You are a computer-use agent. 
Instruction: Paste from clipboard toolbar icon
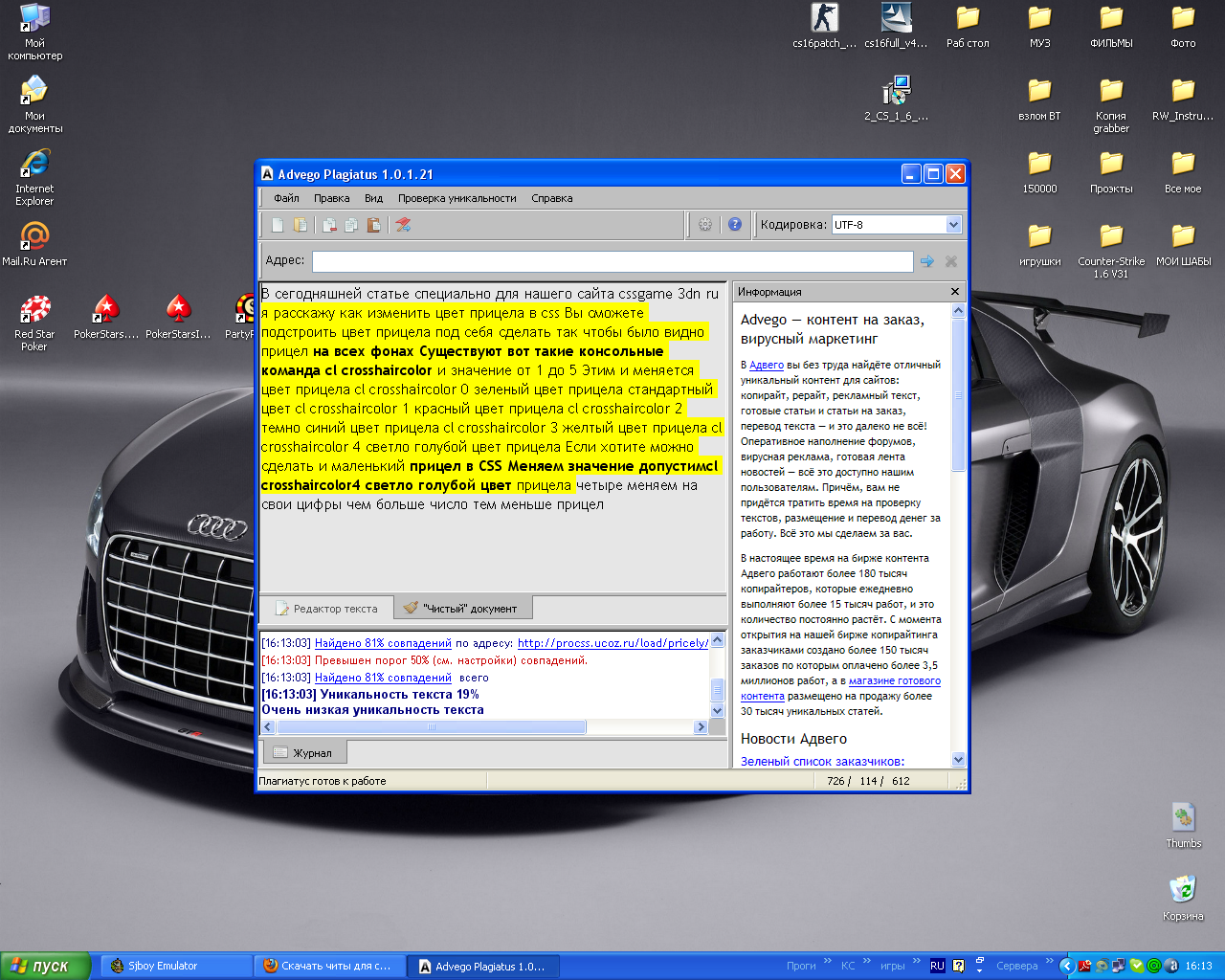pyautogui.click(x=373, y=225)
